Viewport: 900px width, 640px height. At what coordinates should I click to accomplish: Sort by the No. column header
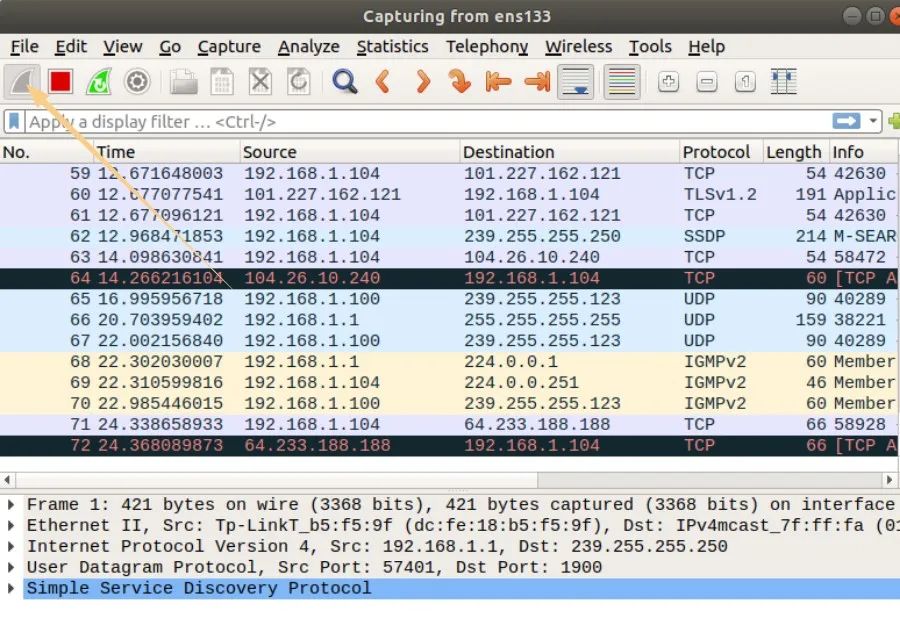point(46,152)
